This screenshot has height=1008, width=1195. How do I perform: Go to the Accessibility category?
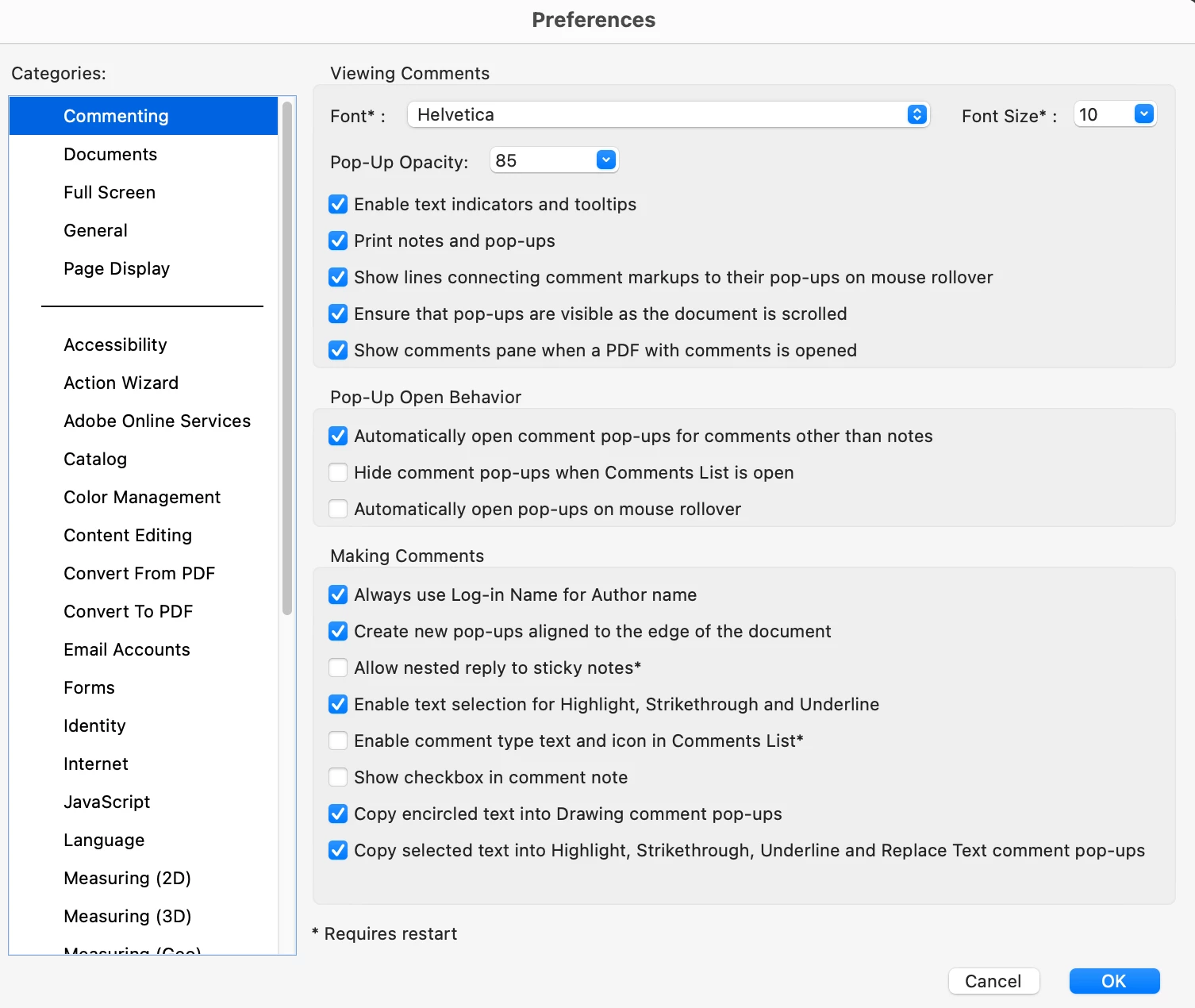[x=115, y=345]
